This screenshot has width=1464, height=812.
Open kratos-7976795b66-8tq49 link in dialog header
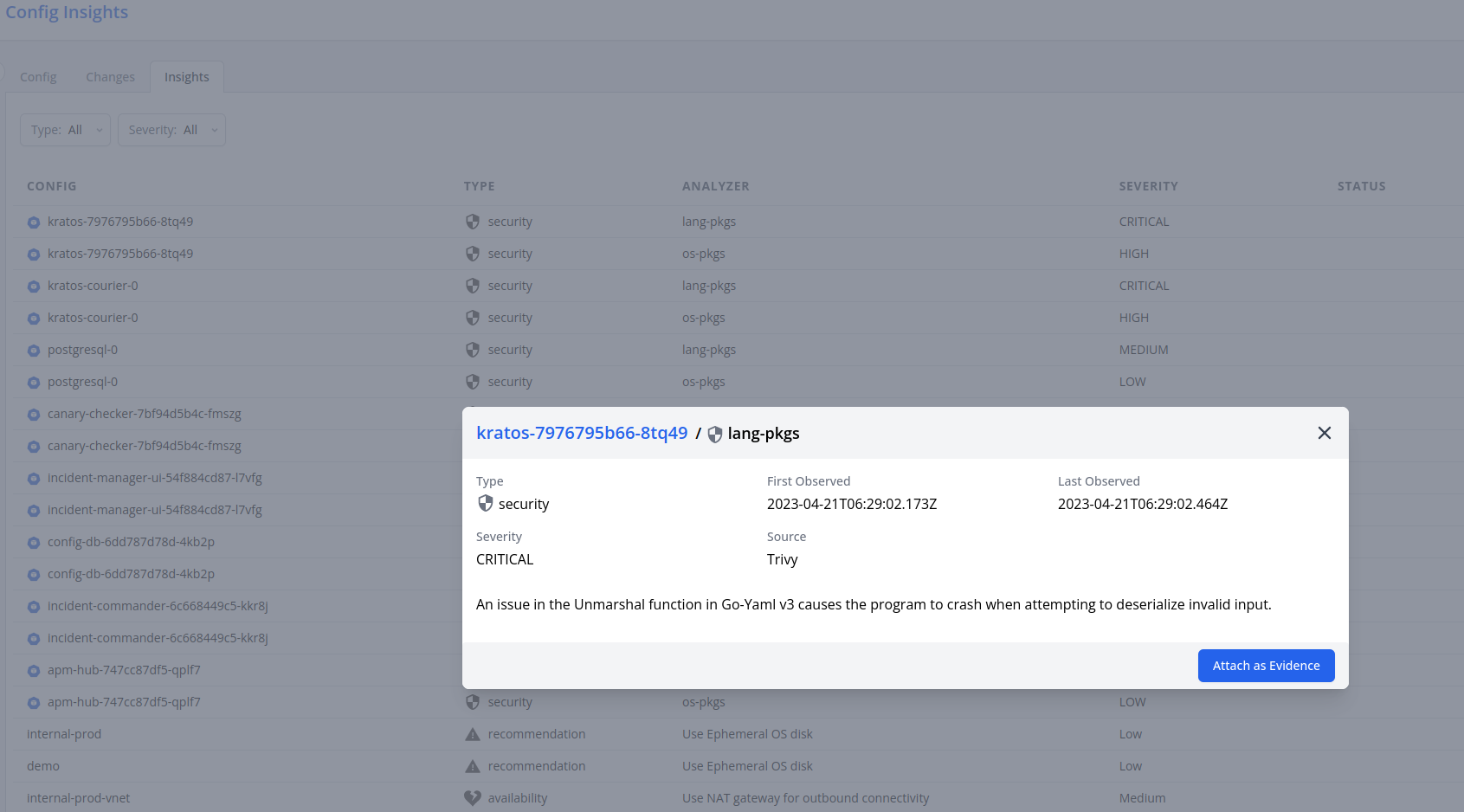[x=582, y=433]
